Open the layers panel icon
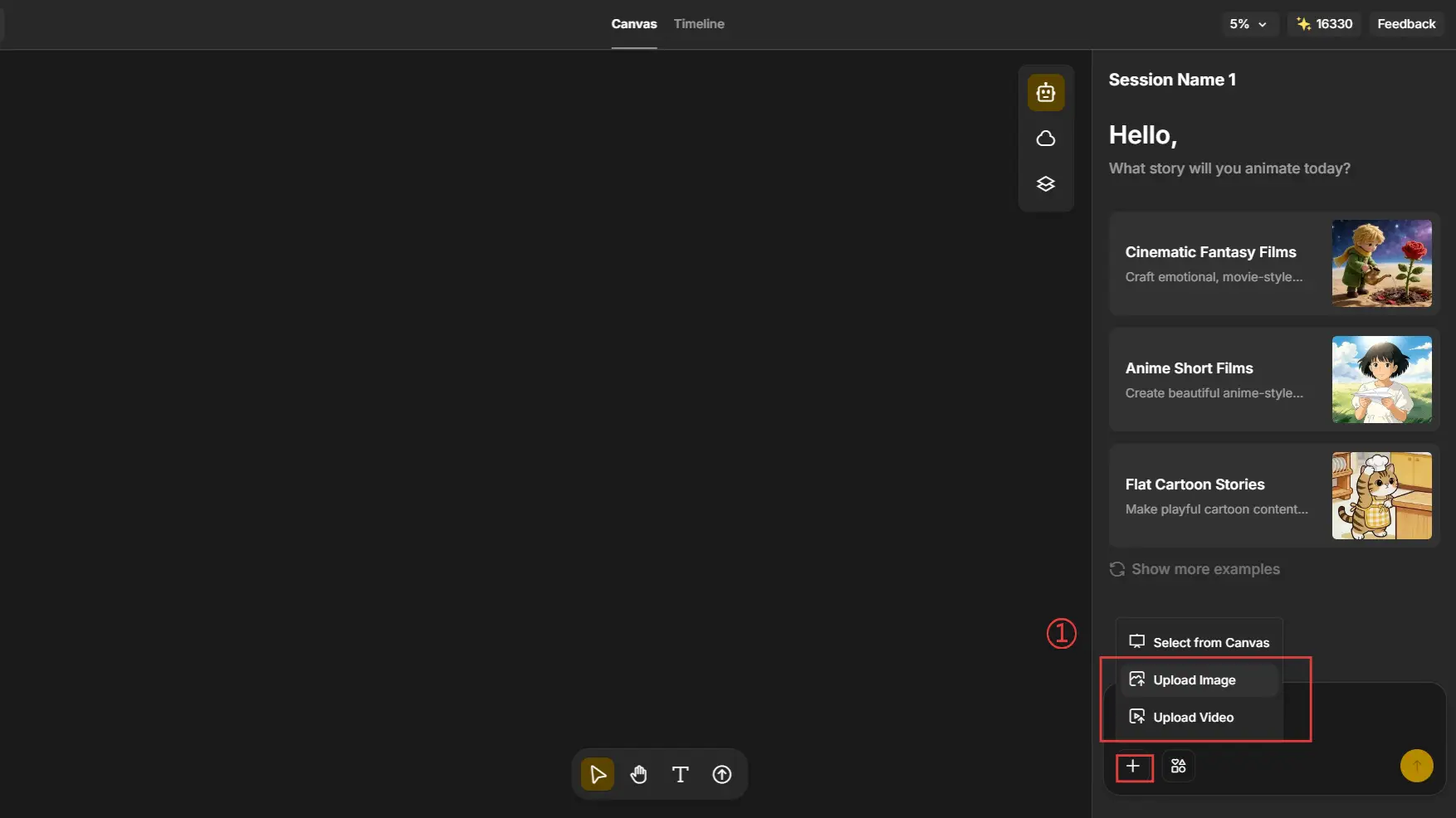 pyautogui.click(x=1046, y=184)
